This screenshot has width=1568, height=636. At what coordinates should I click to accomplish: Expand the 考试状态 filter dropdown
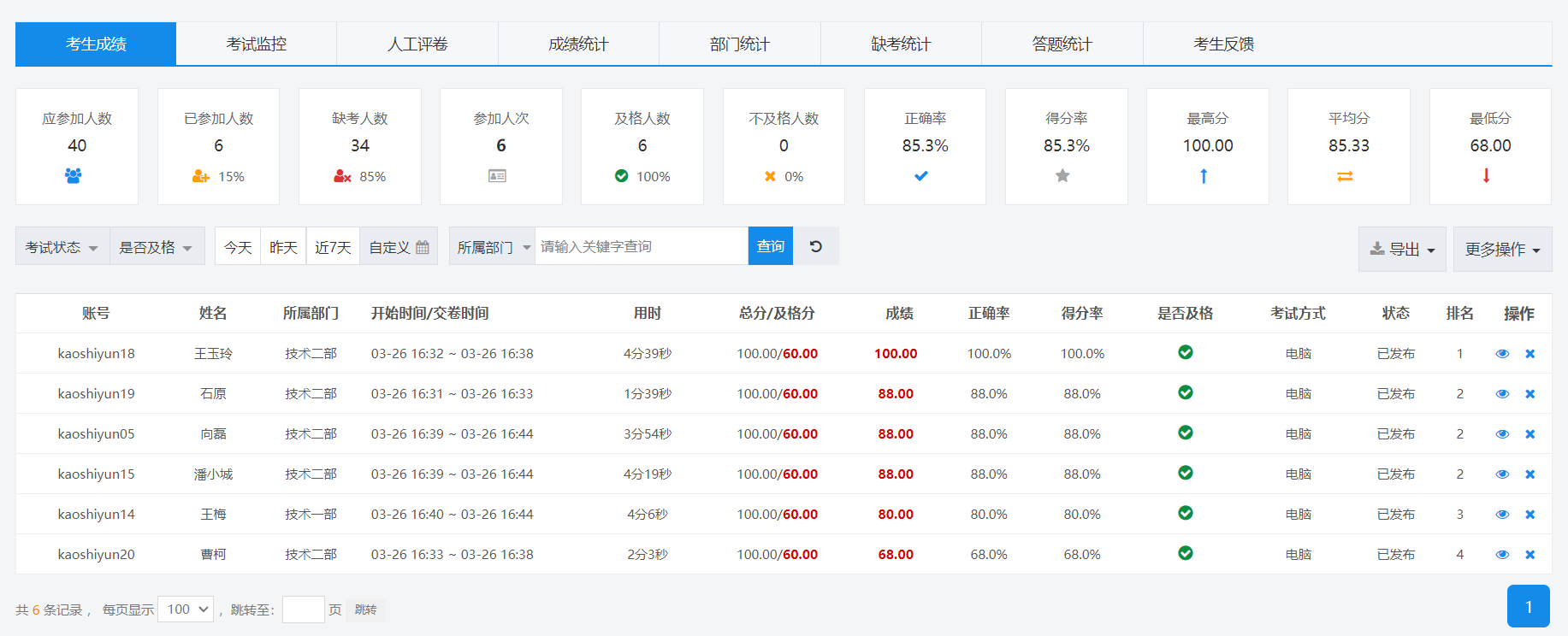click(x=62, y=247)
